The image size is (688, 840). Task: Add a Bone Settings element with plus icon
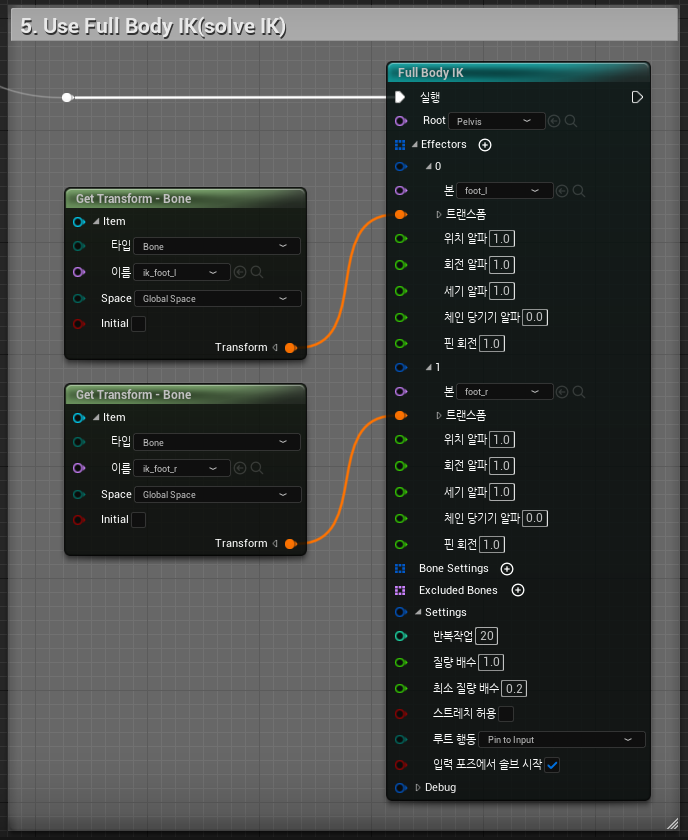tap(507, 568)
